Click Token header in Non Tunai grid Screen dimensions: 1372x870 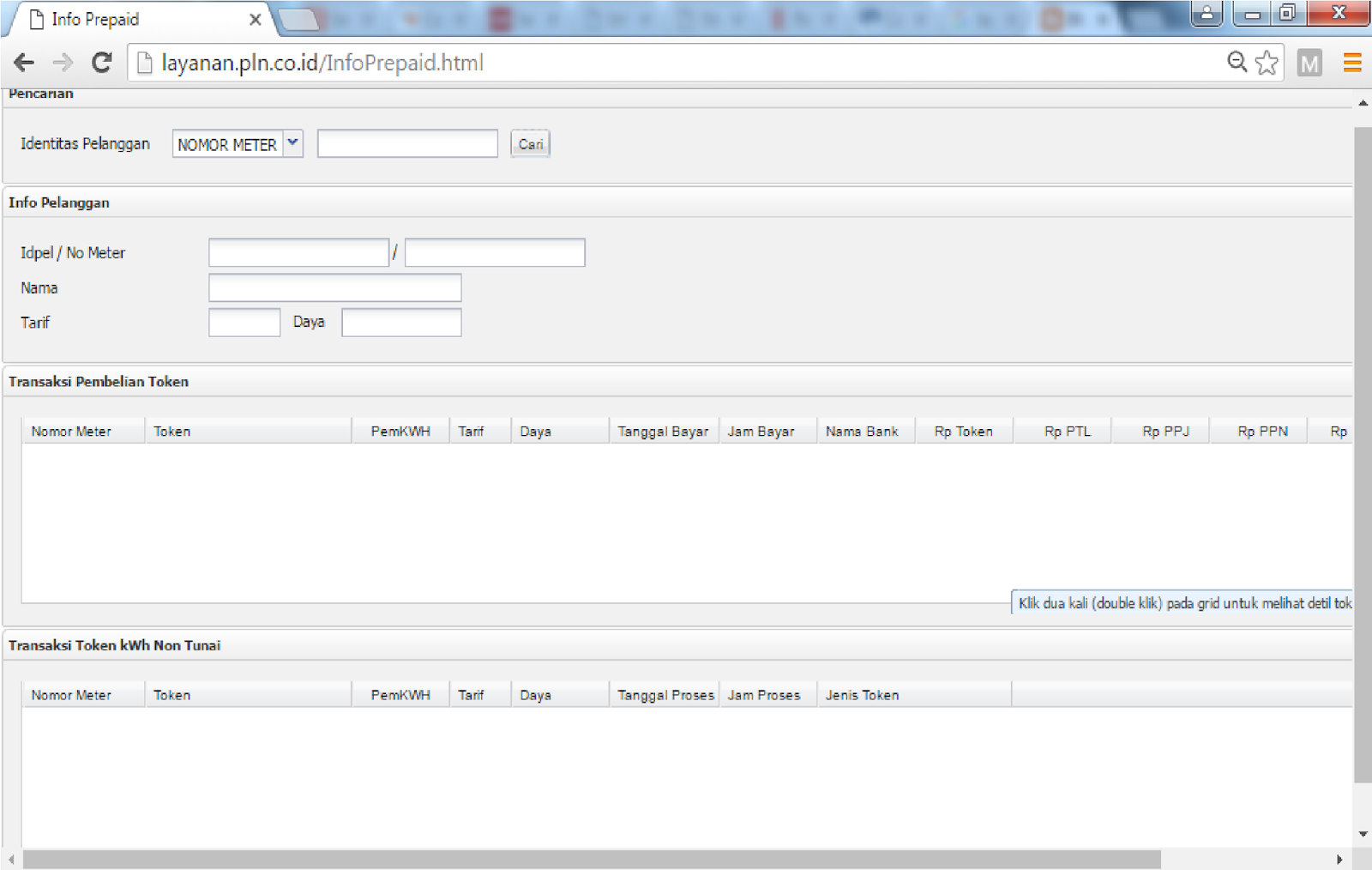coord(249,695)
